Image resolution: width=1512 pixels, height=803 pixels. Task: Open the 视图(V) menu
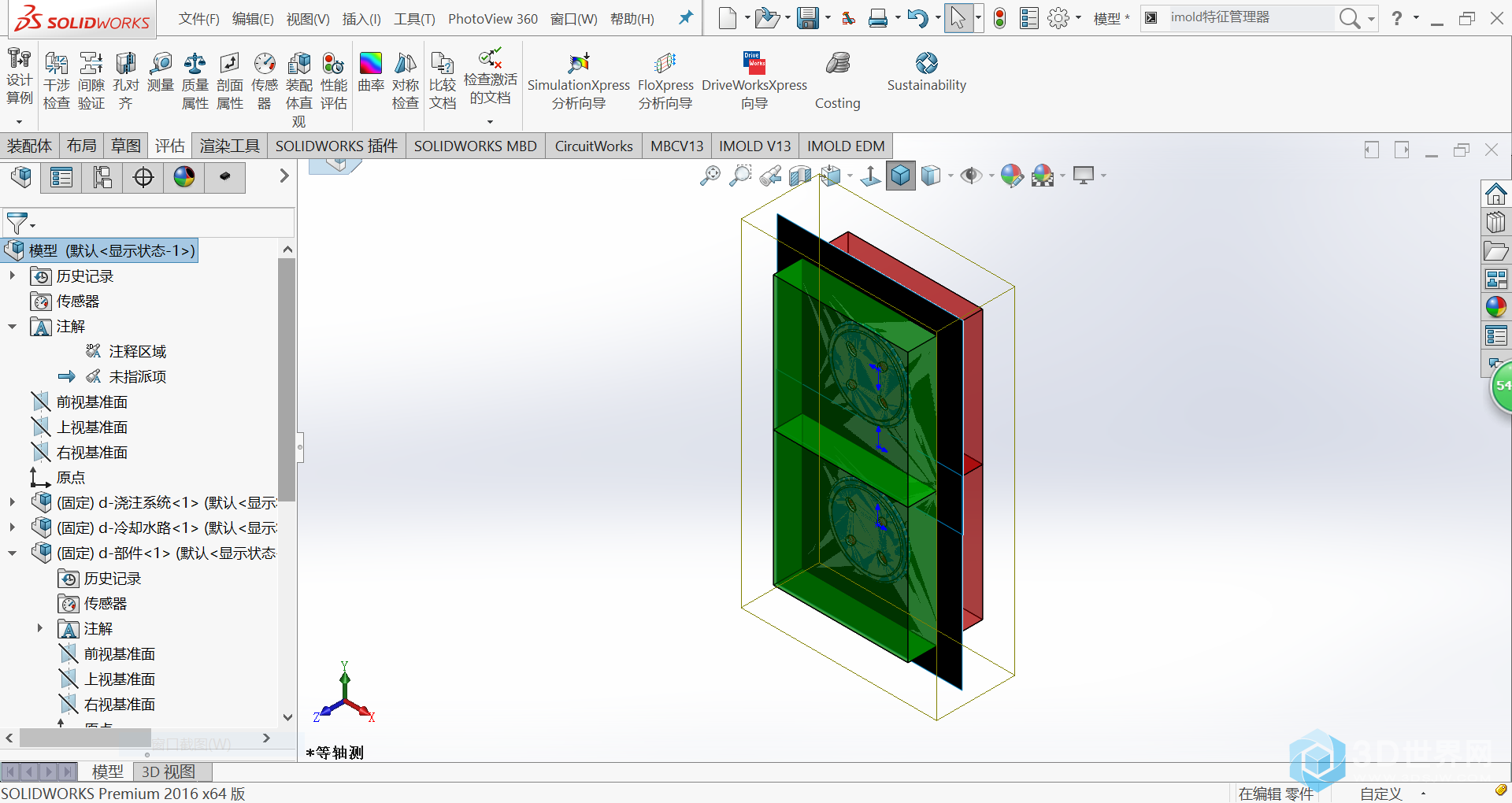tap(308, 19)
